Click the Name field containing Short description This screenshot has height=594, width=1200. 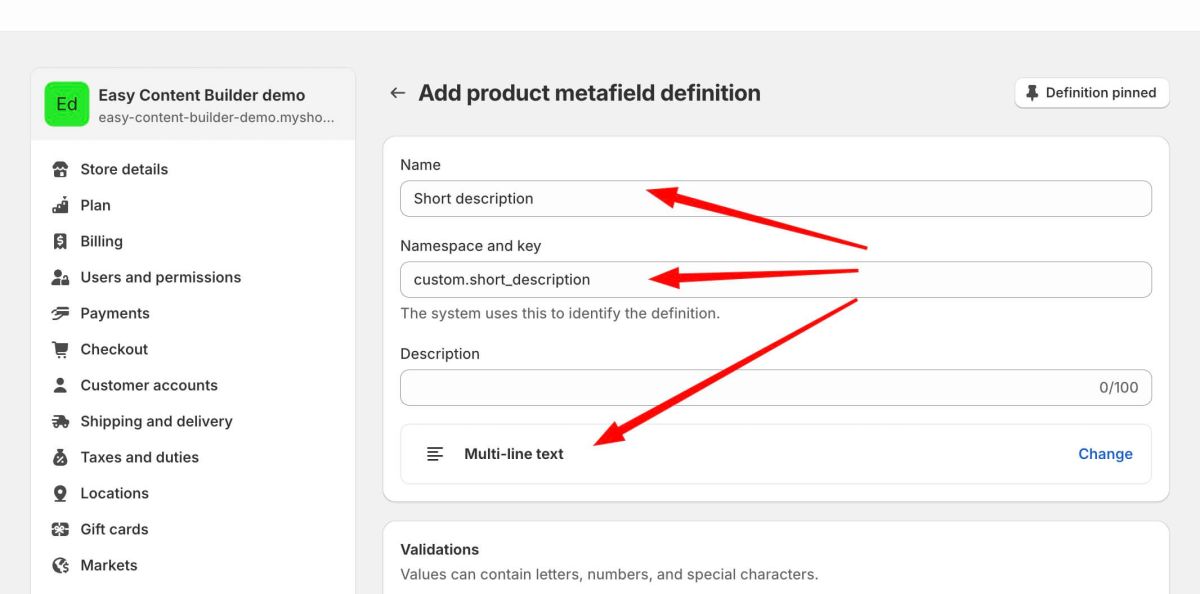coord(775,198)
